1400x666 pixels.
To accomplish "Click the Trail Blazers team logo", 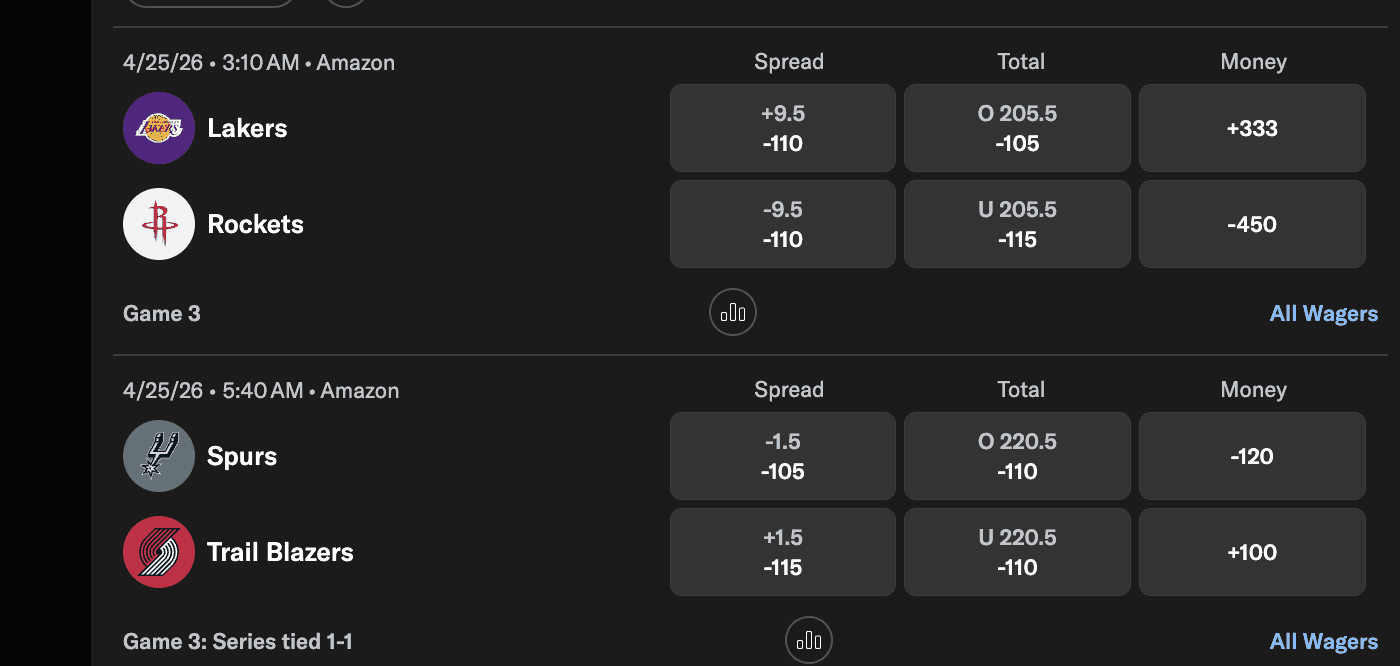I will click(159, 552).
